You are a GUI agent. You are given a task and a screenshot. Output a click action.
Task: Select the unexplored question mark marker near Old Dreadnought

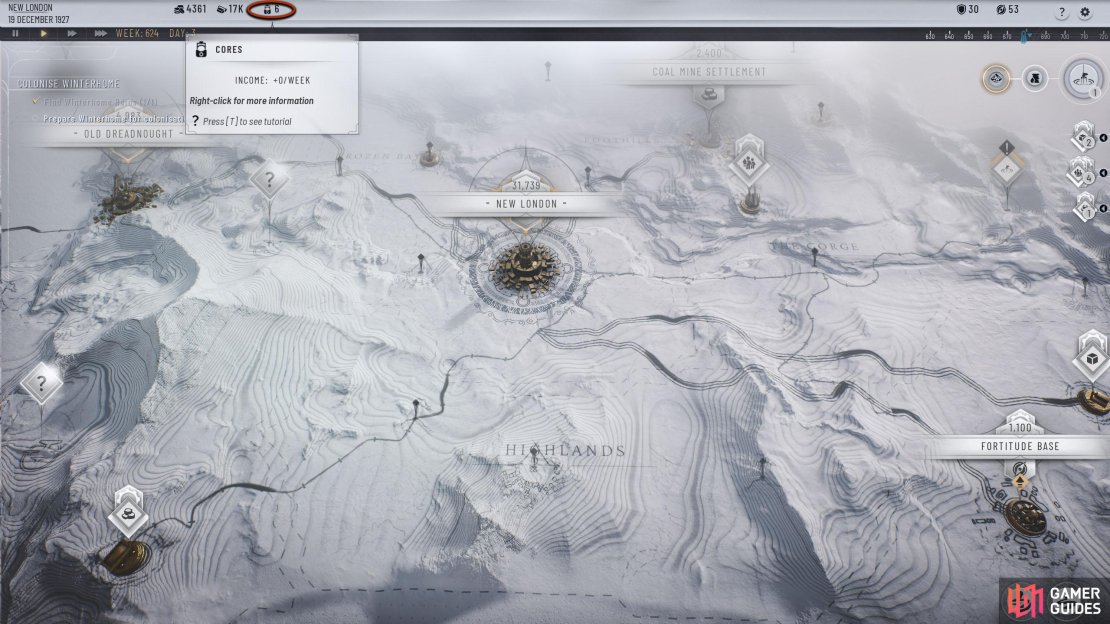[x=269, y=179]
